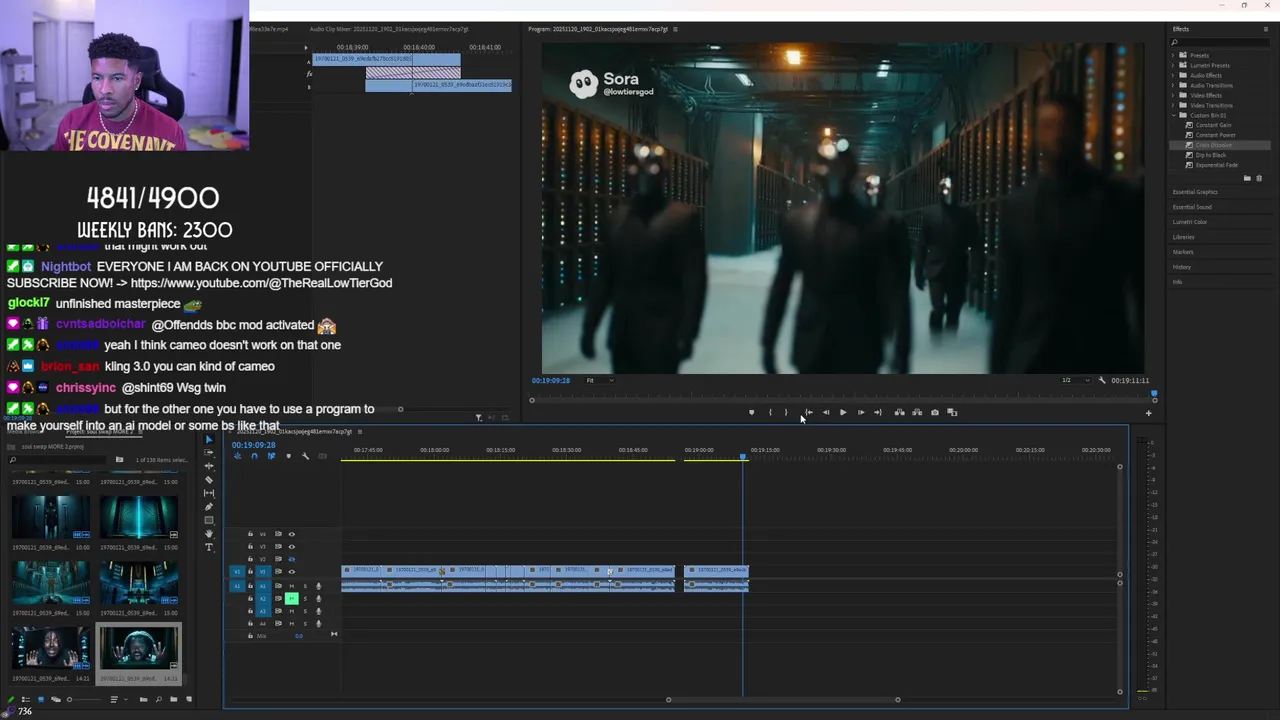Expand Video Effects folder

[x=1173, y=95]
